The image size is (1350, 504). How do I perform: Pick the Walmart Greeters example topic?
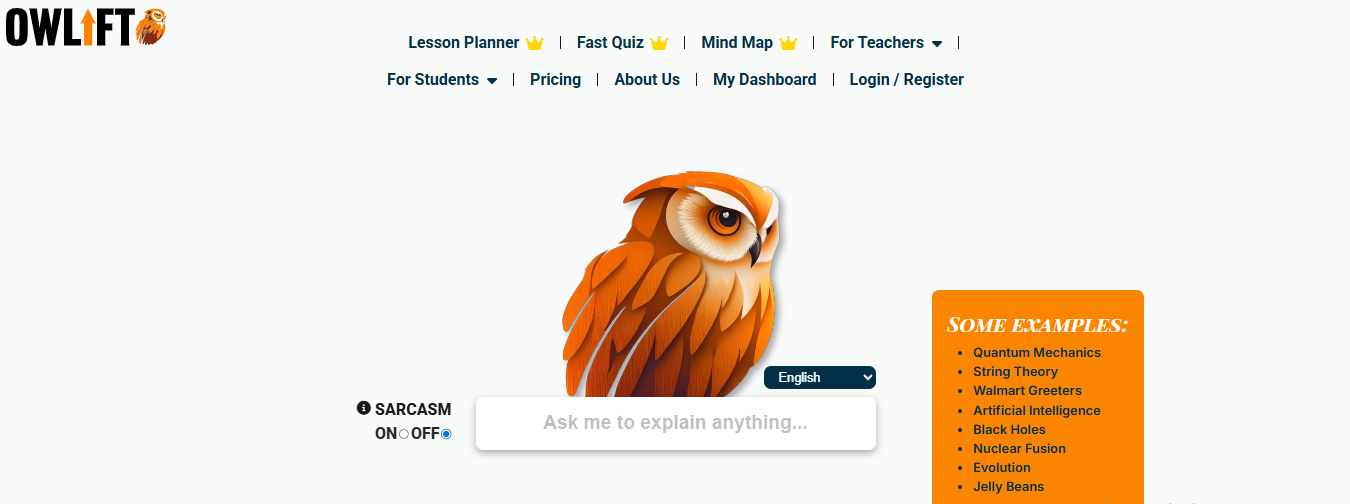point(1027,390)
